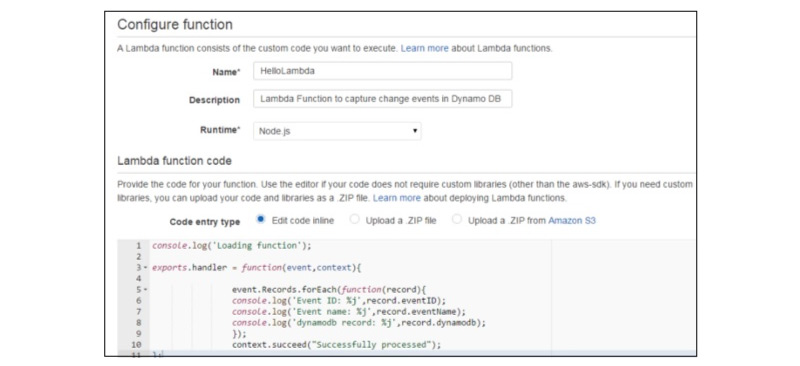
Task: Select the Upload a .ZIP file option
Action: click(354, 219)
